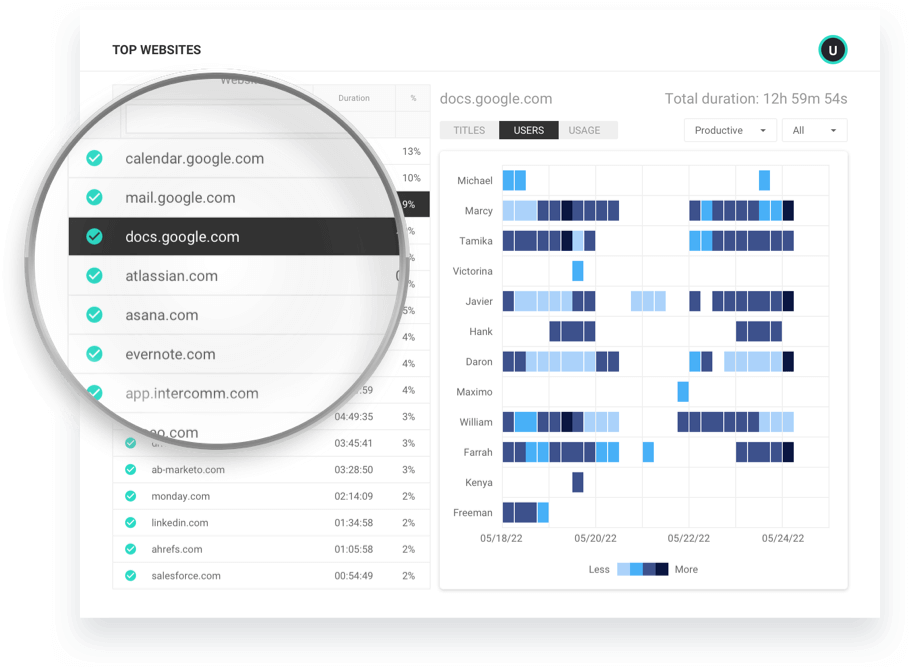Click the lightest blue legend swatch
The height and width of the screenshot is (667, 910).
[x=623, y=569]
